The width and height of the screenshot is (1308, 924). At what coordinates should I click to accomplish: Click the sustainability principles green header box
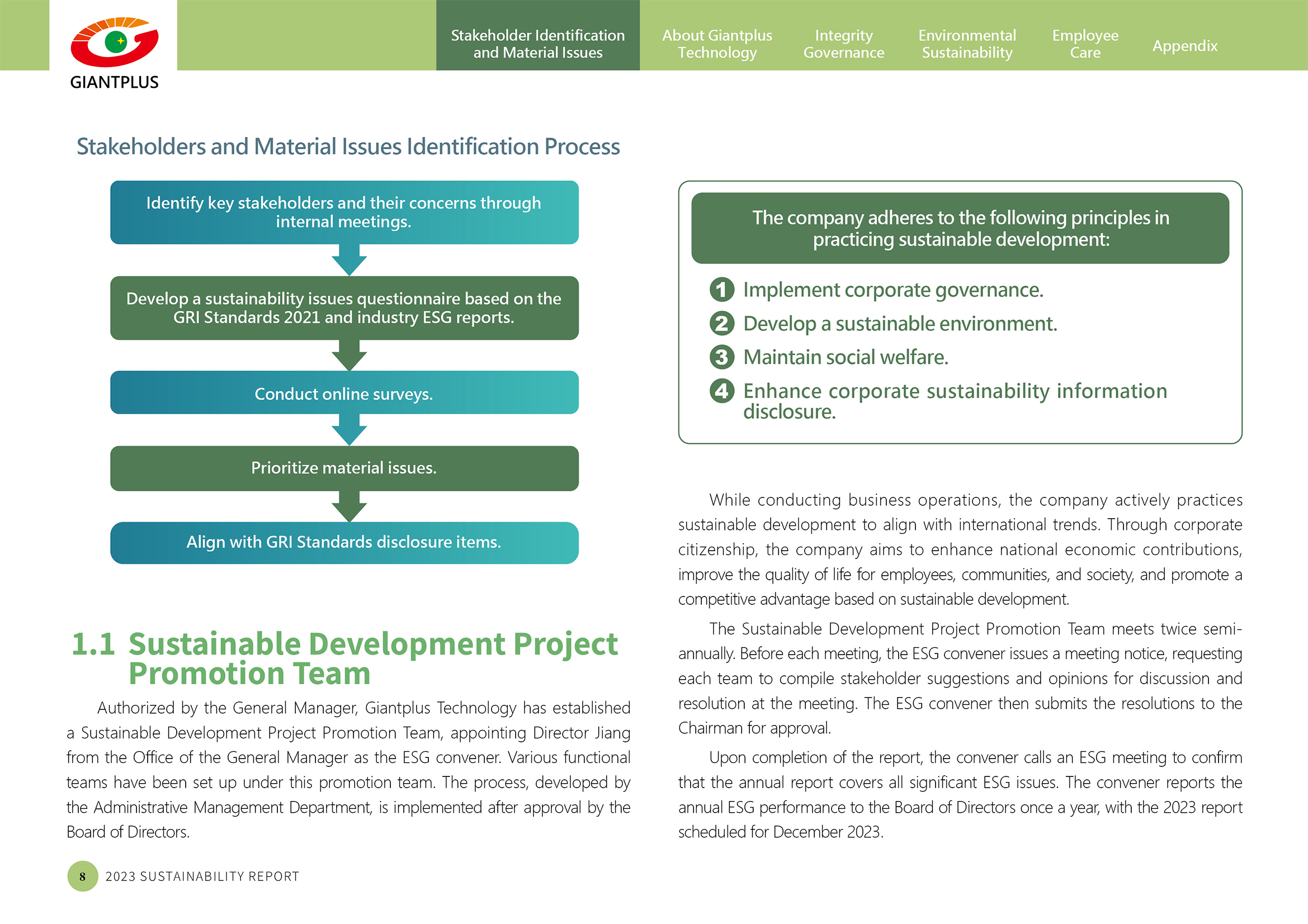pos(960,228)
